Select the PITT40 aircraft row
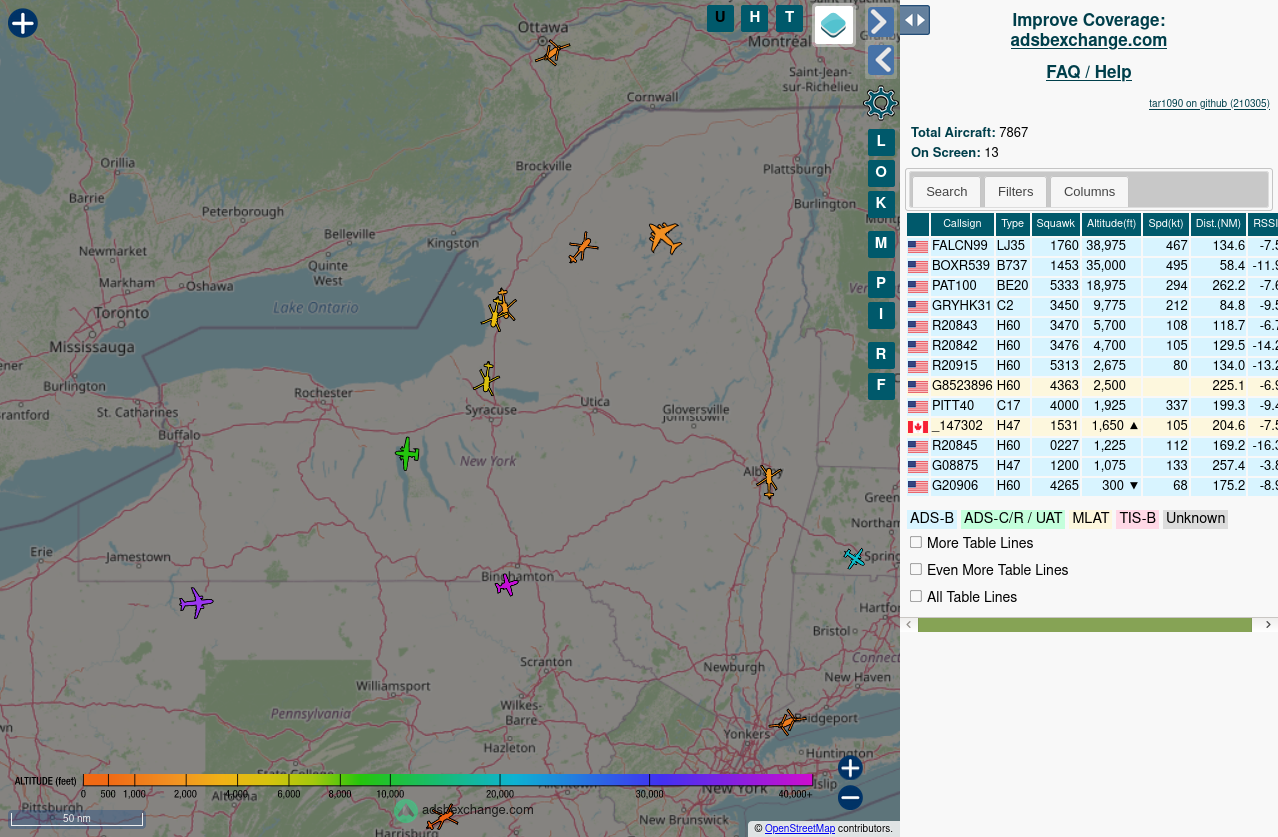Image resolution: width=1278 pixels, height=837 pixels. (x=1092, y=406)
